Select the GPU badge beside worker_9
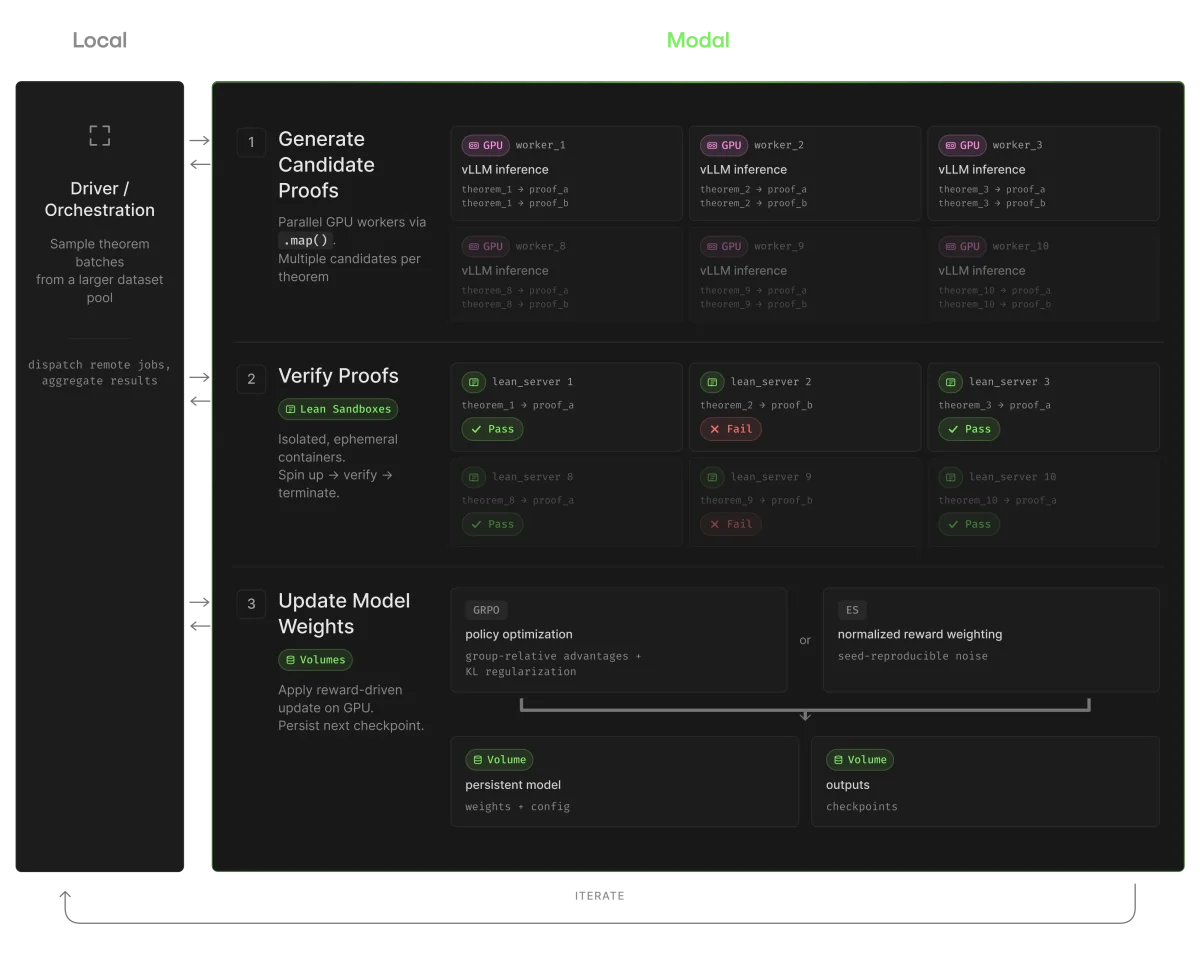Screen dimensions: 1200x960 pyautogui.click(x=724, y=246)
